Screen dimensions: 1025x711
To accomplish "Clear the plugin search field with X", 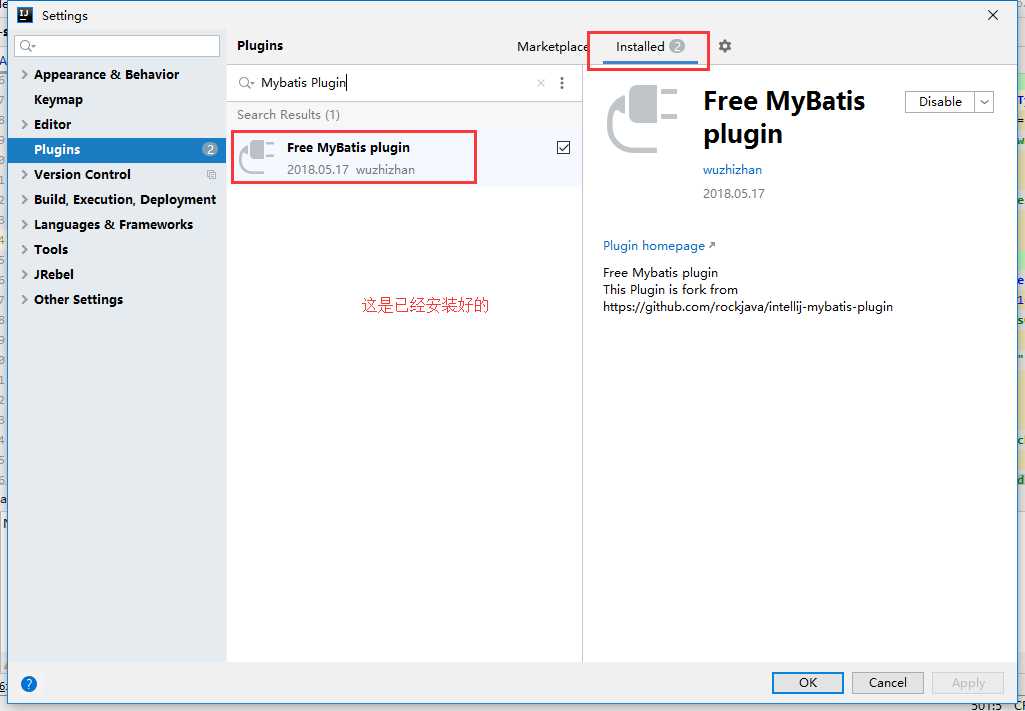I will coord(541,83).
